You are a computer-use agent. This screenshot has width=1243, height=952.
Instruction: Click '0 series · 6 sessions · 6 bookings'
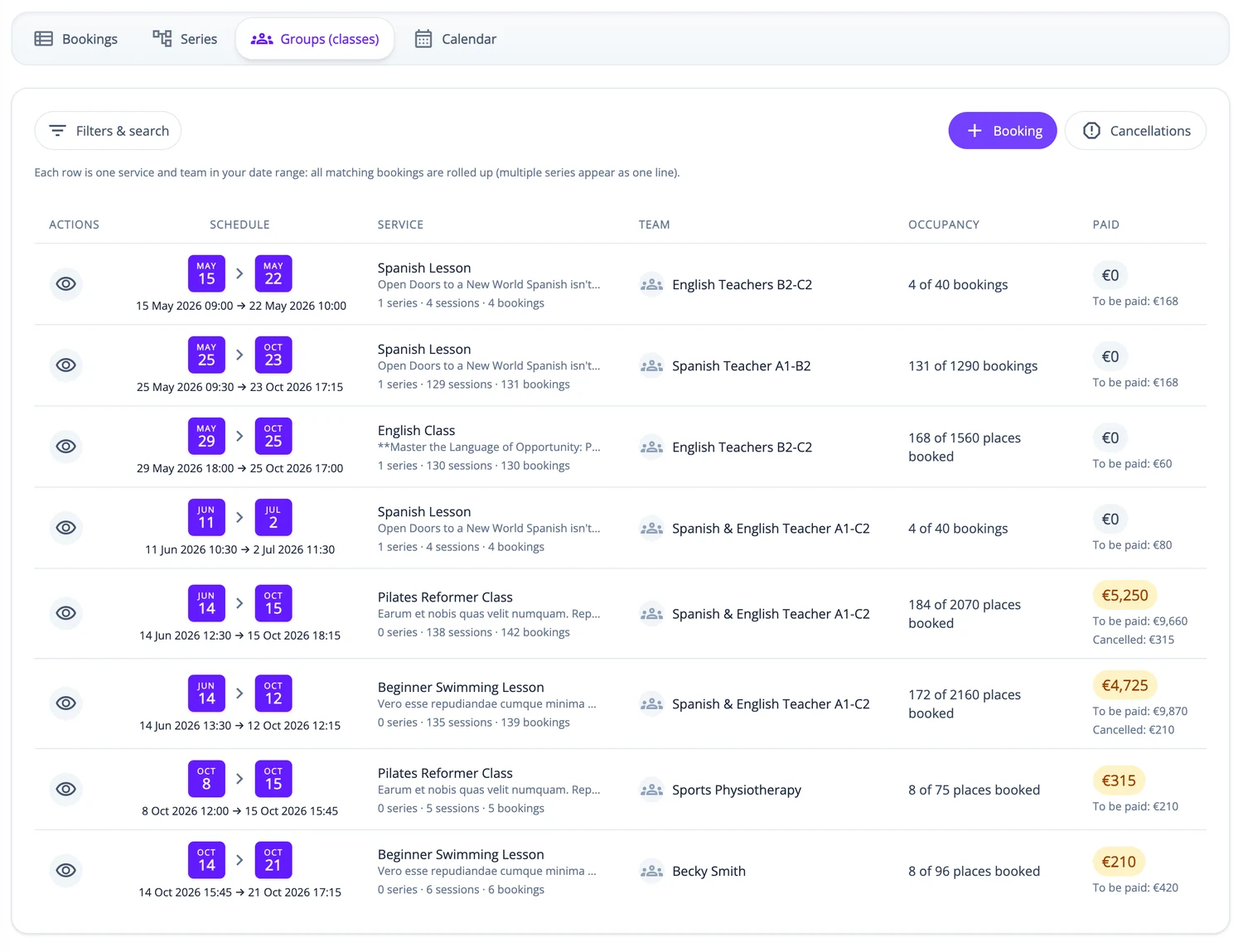point(461,889)
